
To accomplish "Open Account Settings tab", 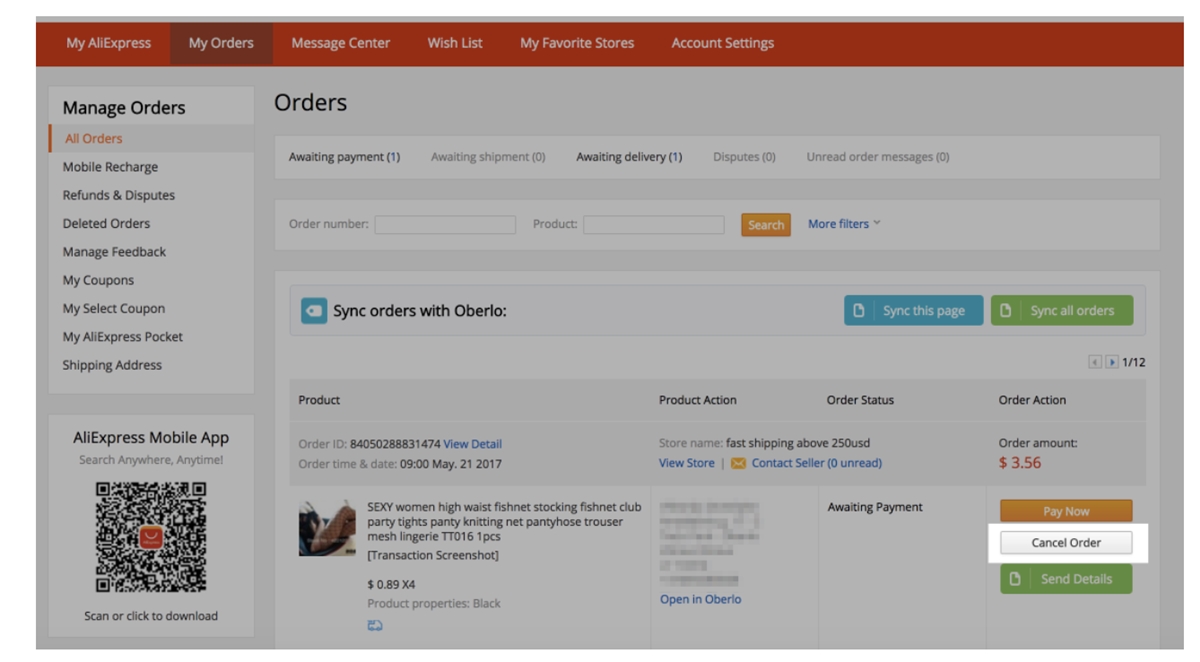I will (723, 43).
